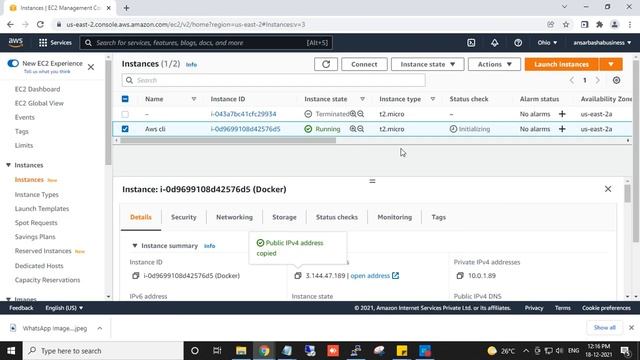Switch to the Networking tab
The image size is (640, 360).
(x=234, y=217)
